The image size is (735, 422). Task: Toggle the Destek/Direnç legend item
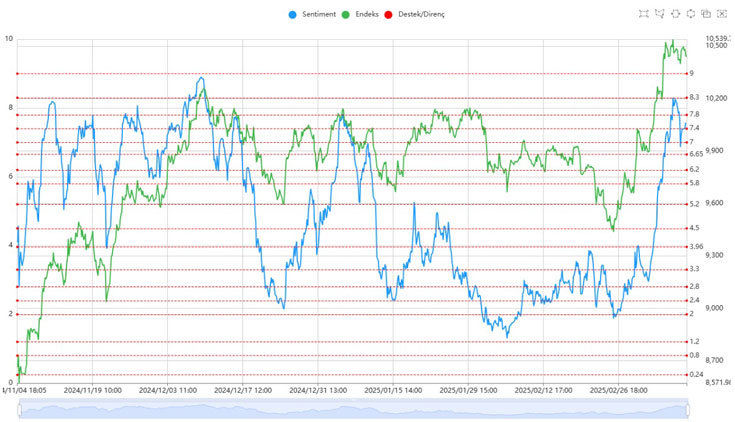click(421, 14)
